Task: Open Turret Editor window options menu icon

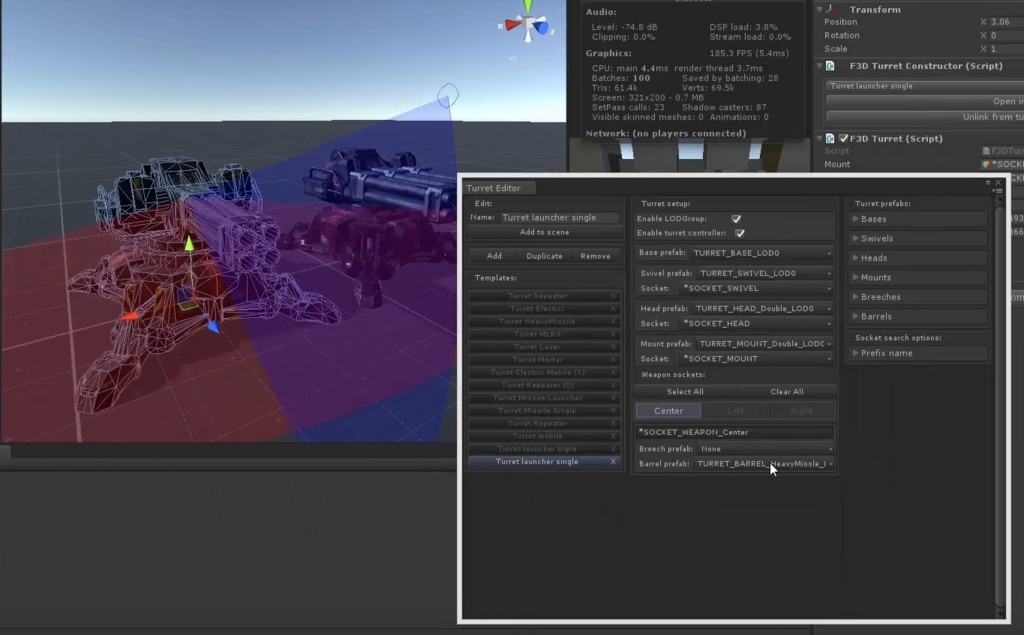Action: click(999, 191)
